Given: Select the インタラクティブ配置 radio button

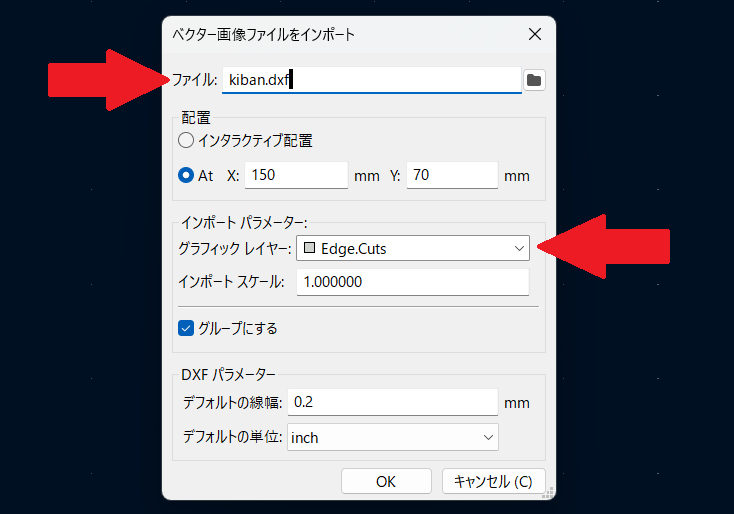Looking at the screenshot, I should tap(186, 140).
